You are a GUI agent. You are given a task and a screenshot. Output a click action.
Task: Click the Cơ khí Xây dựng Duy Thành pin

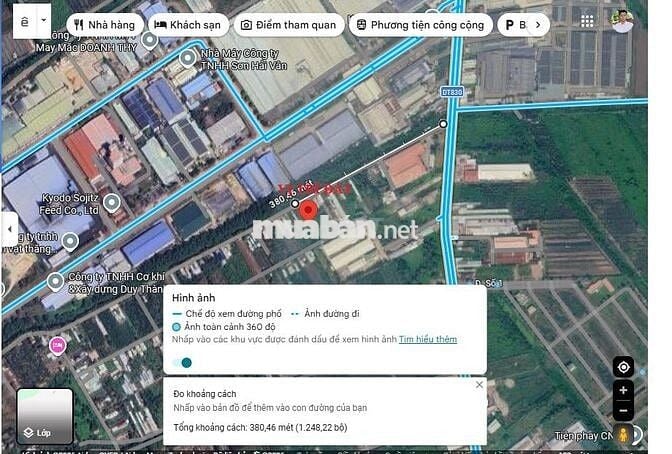click(55, 282)
